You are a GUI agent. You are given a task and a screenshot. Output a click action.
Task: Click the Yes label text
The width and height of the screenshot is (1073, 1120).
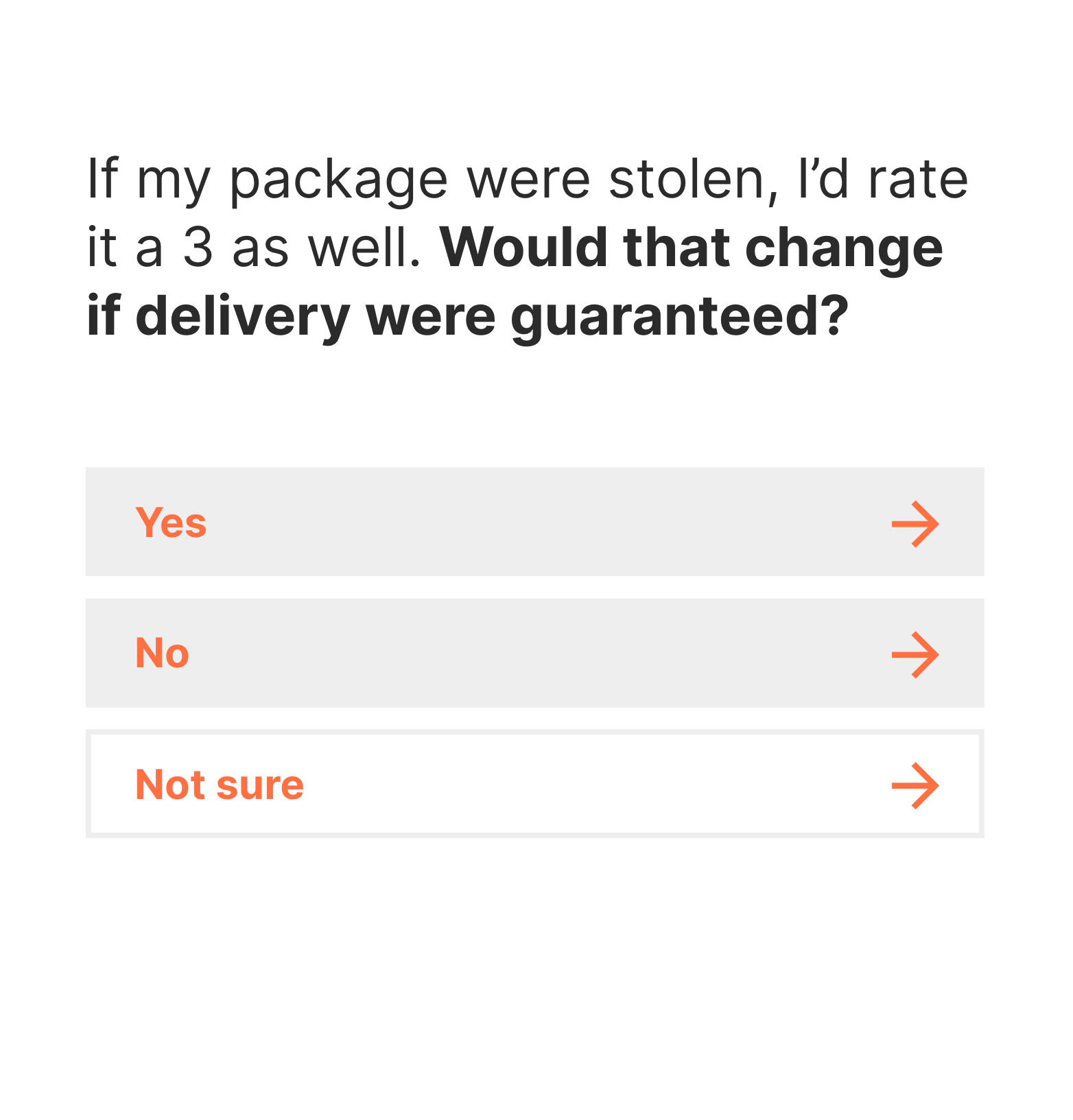pos(170,523)
